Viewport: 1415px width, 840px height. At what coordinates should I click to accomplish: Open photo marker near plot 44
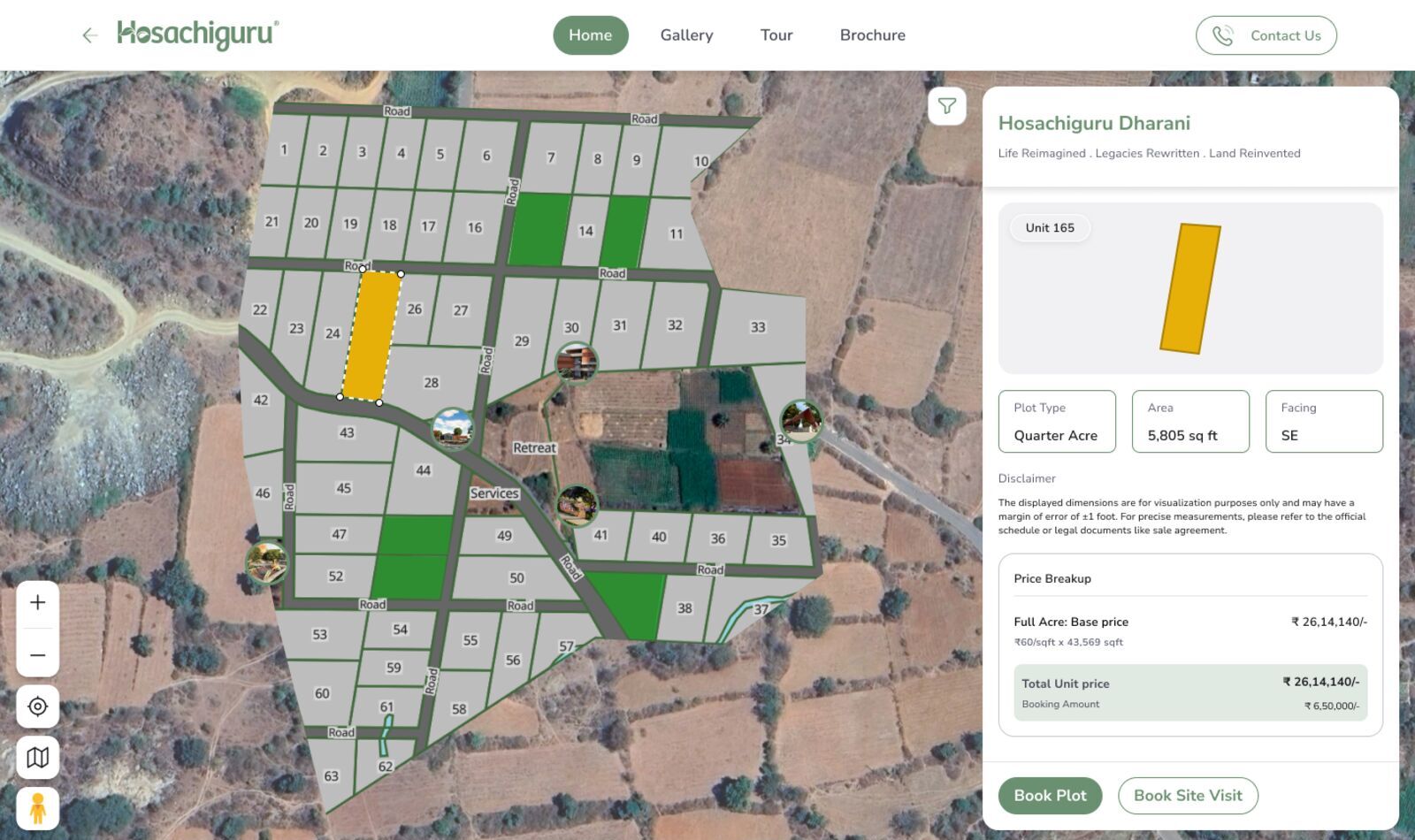coord(453,430)
